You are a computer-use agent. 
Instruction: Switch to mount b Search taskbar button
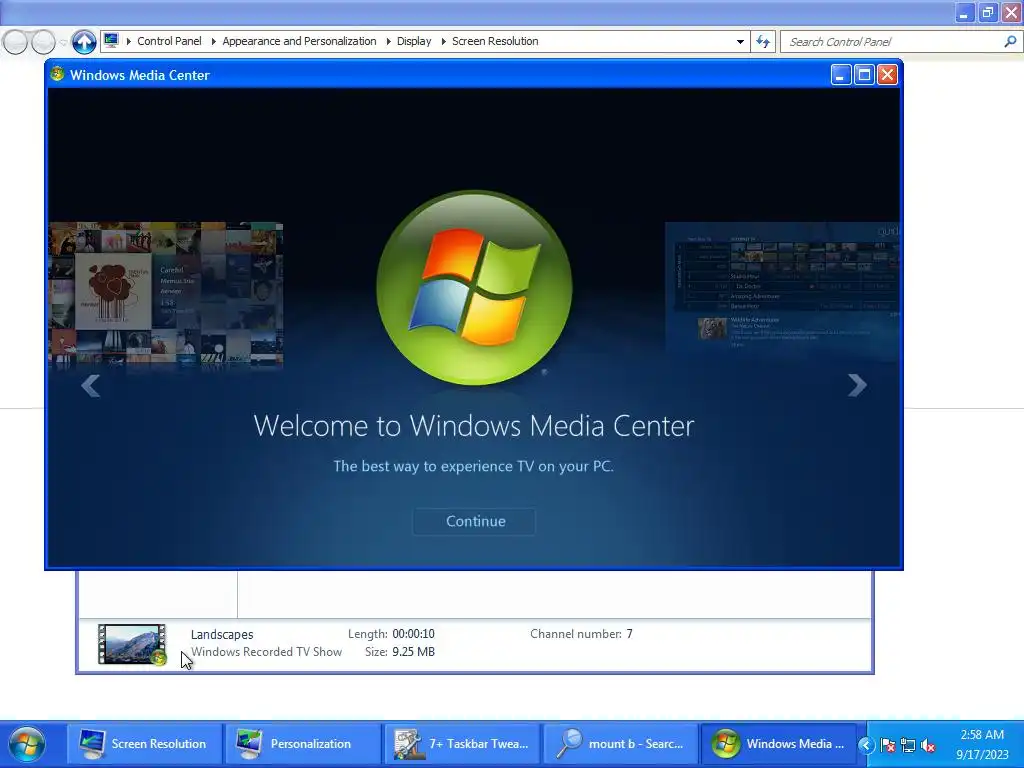coord(620,744)
